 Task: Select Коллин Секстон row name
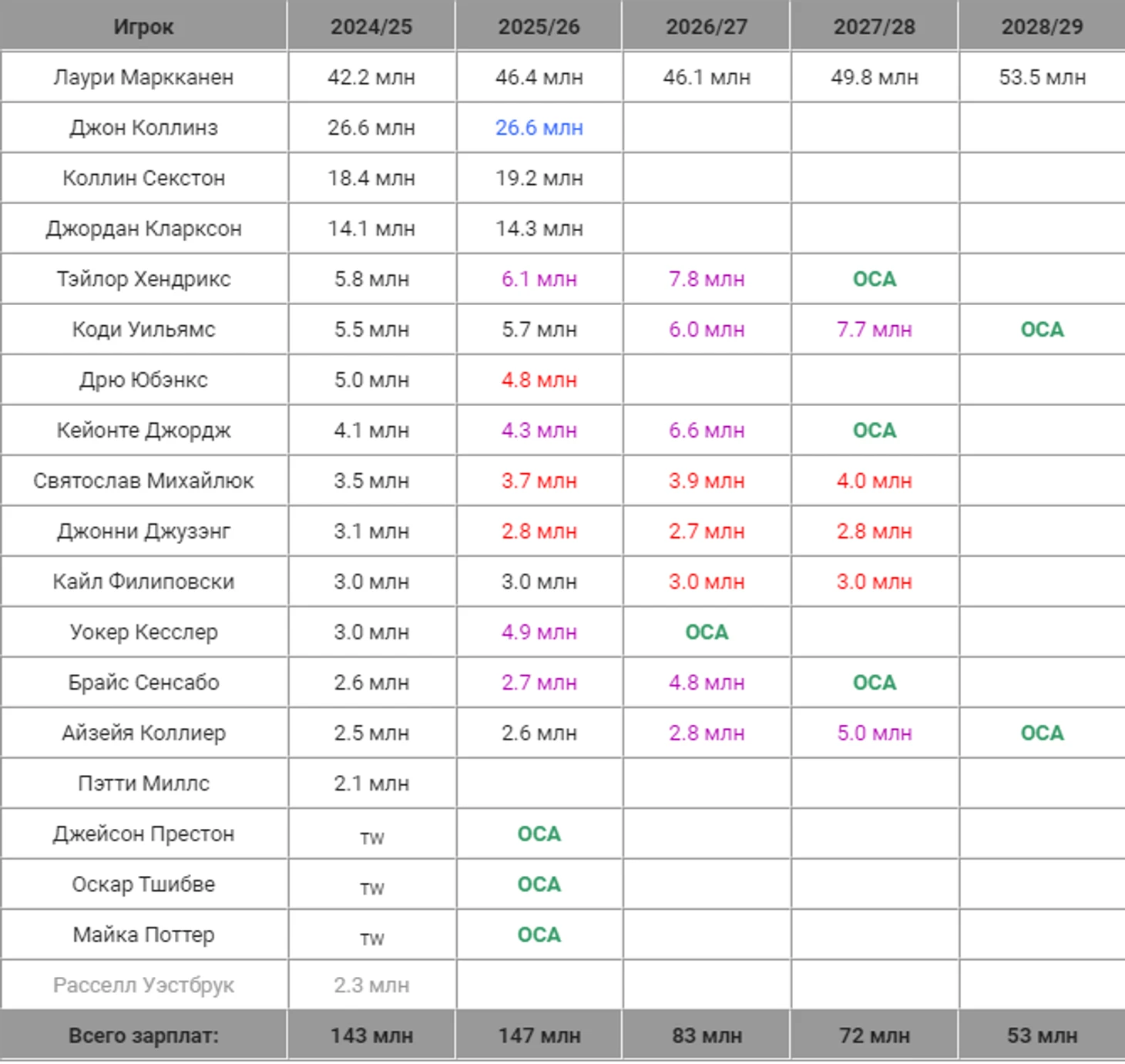143,178
